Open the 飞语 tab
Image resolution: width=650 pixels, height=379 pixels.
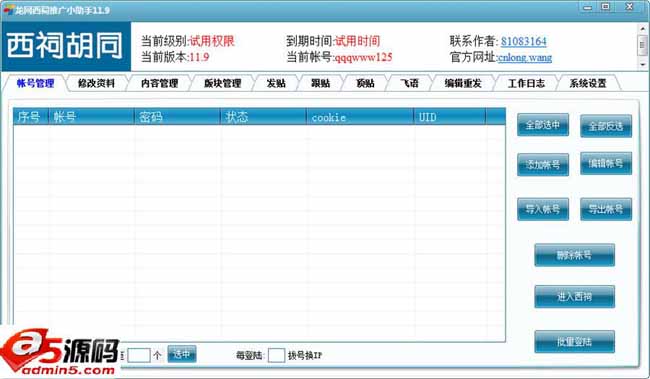(x=410, y=83)
